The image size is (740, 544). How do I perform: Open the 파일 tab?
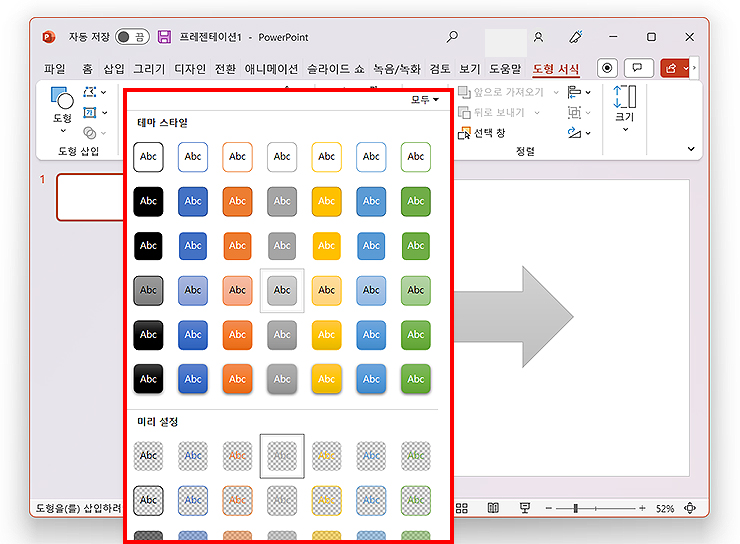click(x=55, y=69)
